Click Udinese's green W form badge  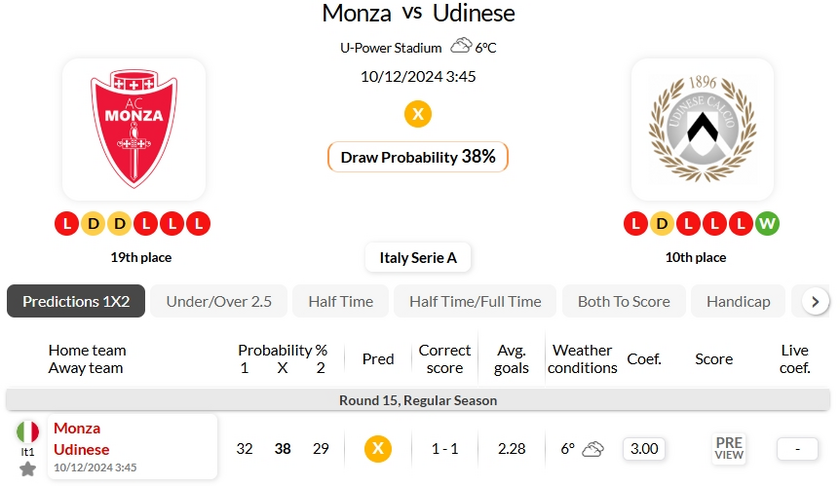coord(767,223)
